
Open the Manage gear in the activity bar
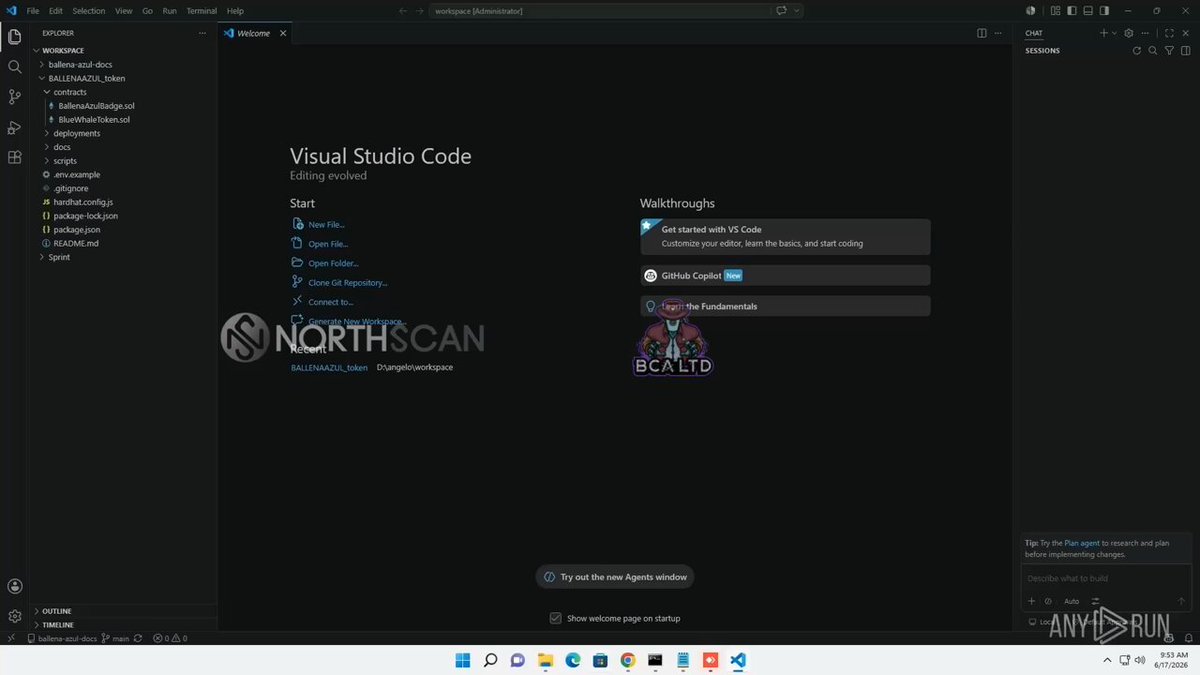pyautogui.click(x=14, y=616)
